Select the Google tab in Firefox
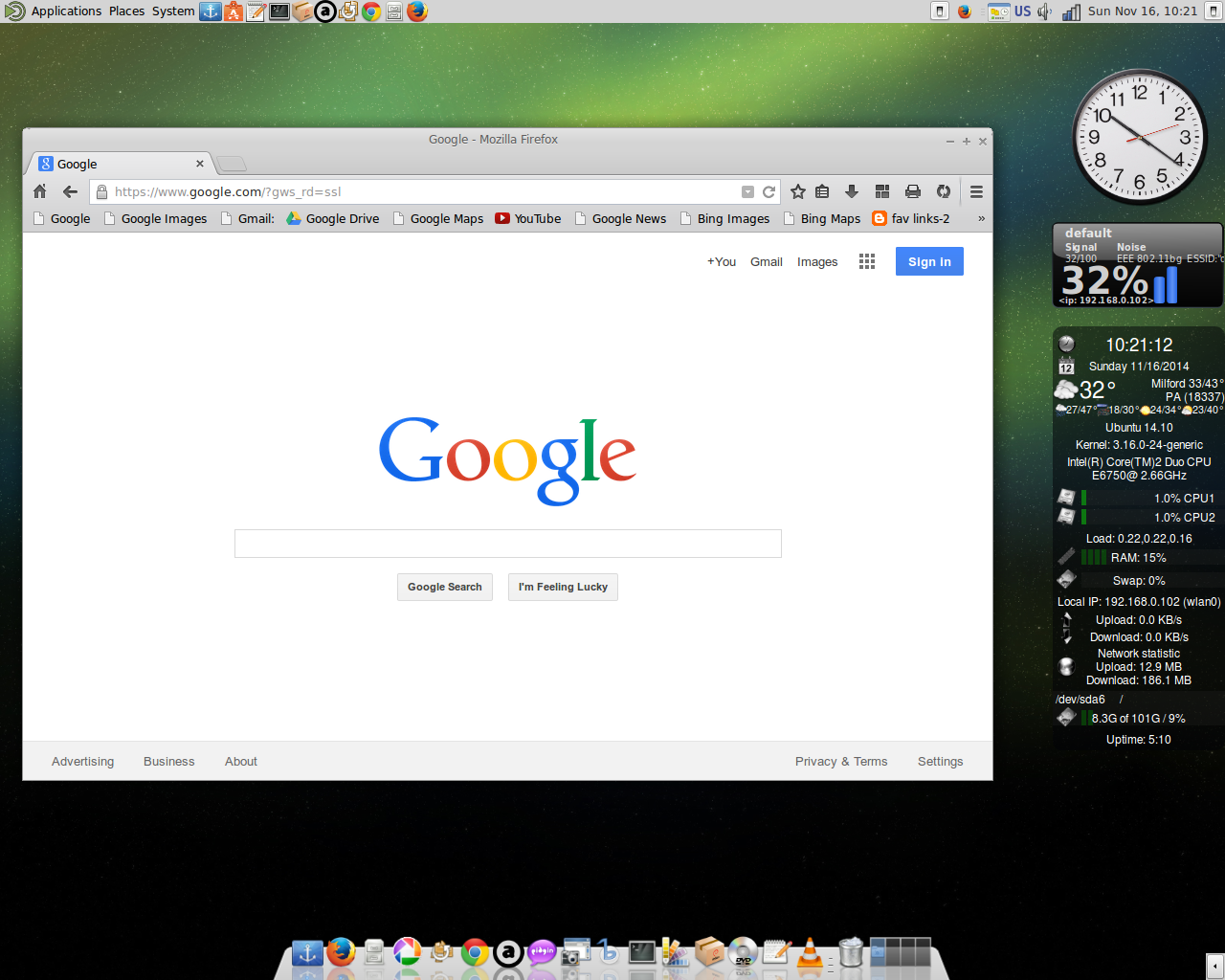 tap(120, 164)
